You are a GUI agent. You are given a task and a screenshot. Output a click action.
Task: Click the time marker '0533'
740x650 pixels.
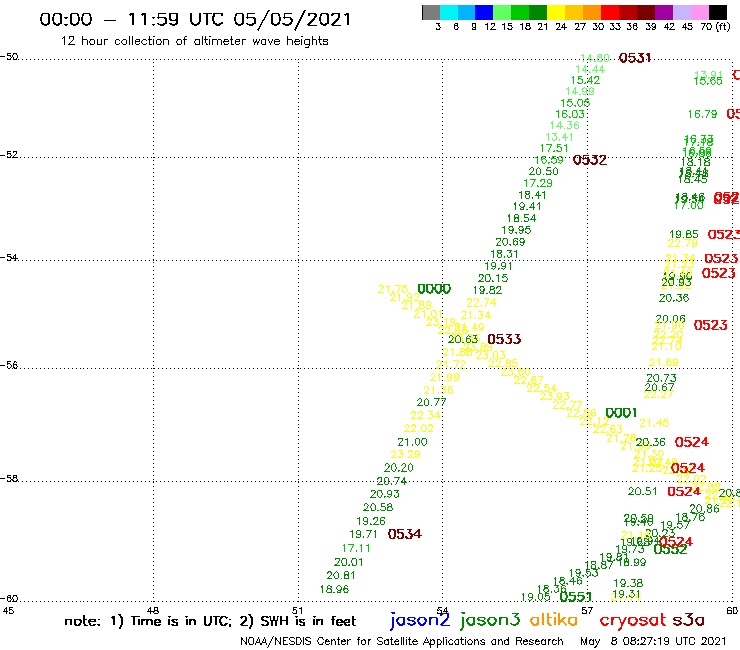tap(504, 339)
